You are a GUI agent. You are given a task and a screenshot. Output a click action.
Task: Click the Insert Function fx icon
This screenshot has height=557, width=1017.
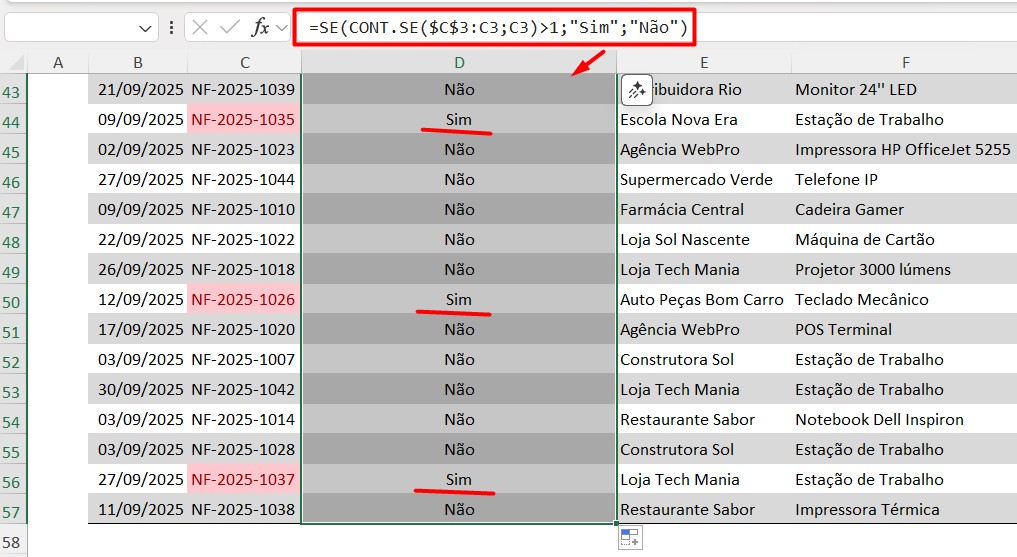(x=260, y=28)
